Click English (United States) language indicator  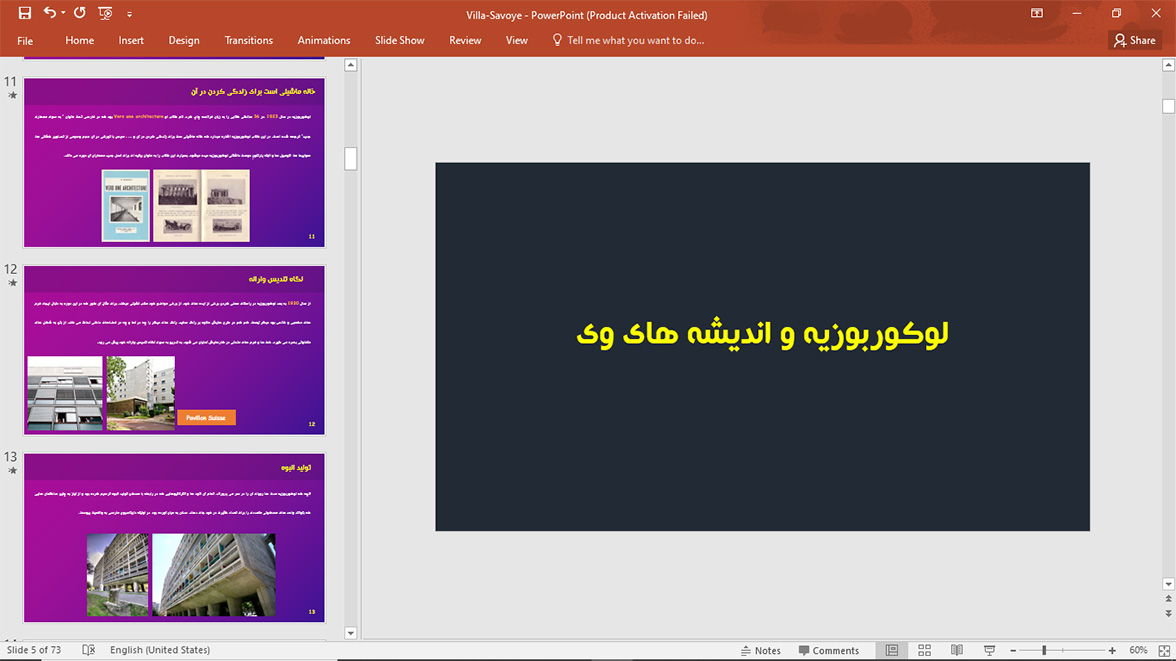pyautogui.click(x=160, y=650)
